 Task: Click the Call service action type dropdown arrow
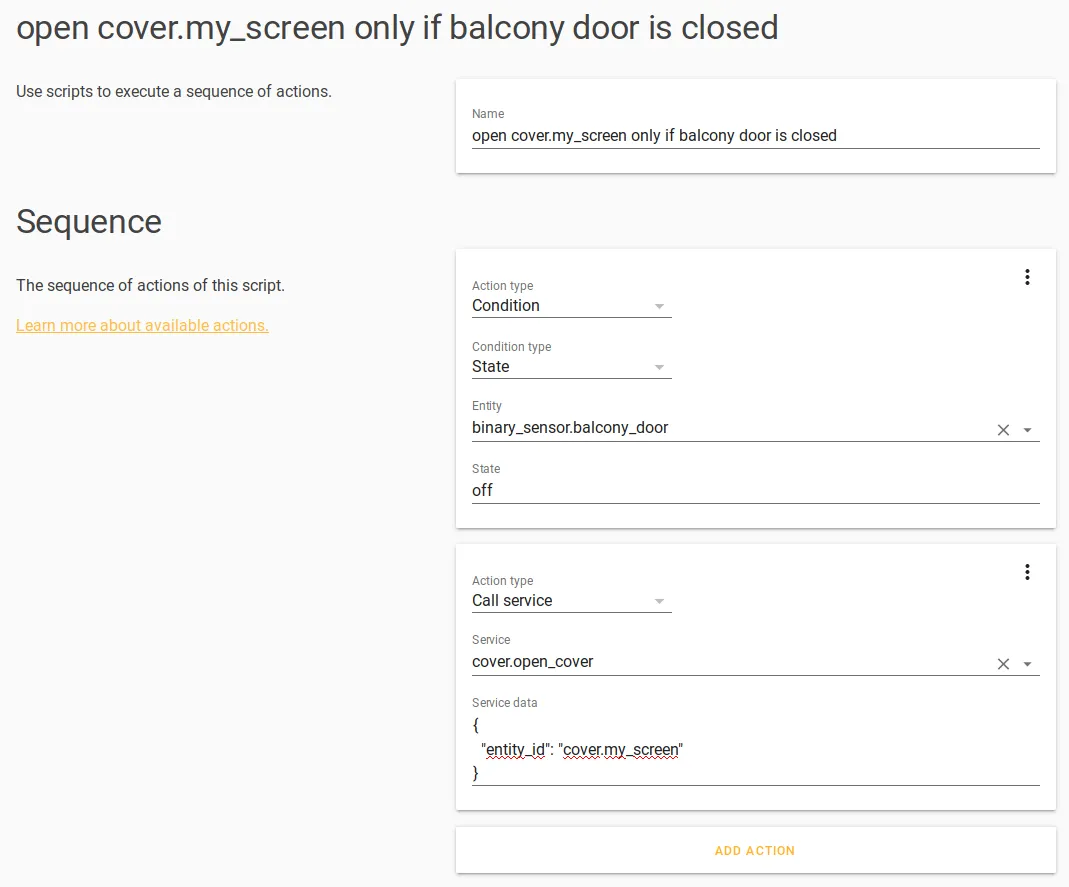point(659,601)
